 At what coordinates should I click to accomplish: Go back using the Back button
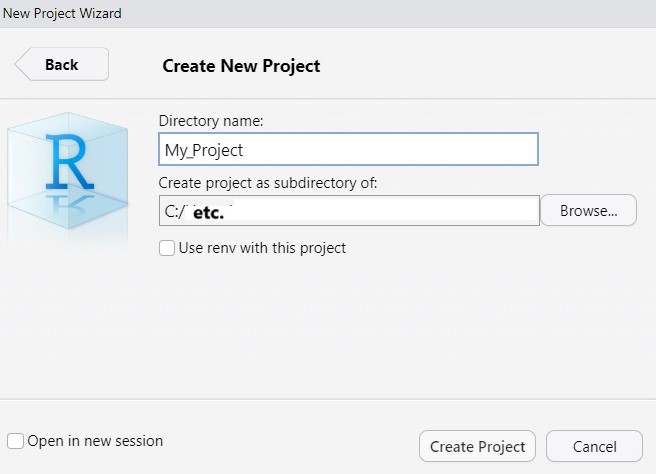(62, 64)
